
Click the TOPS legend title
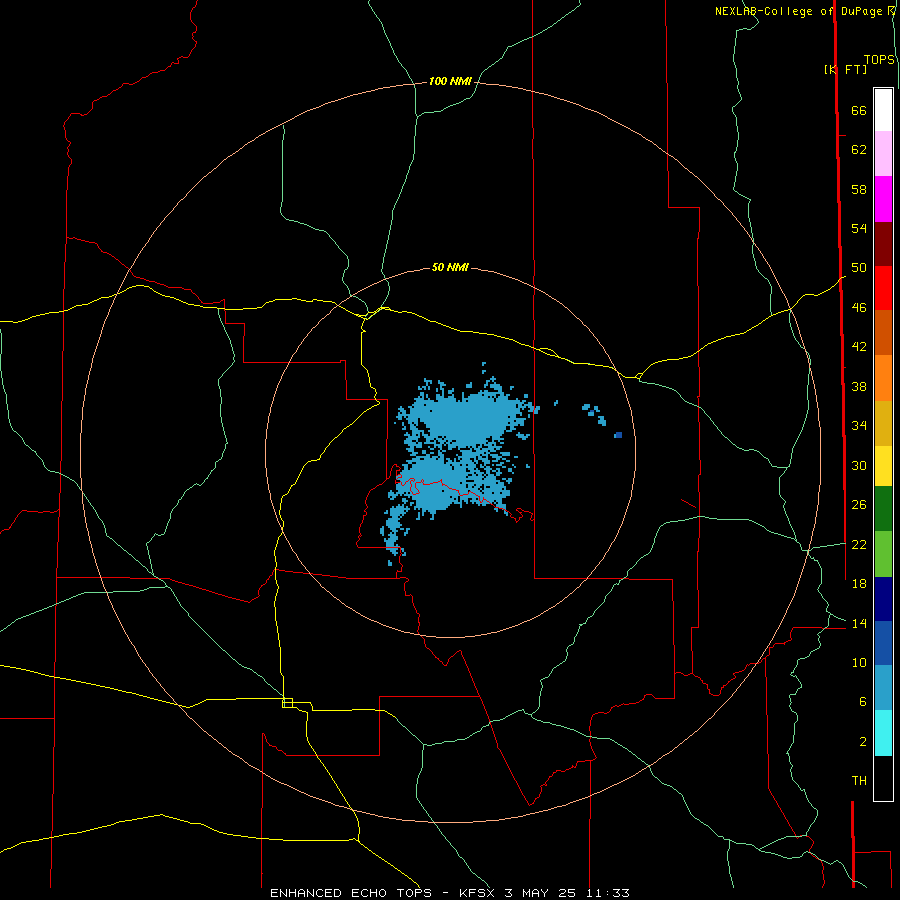(879, 60)
